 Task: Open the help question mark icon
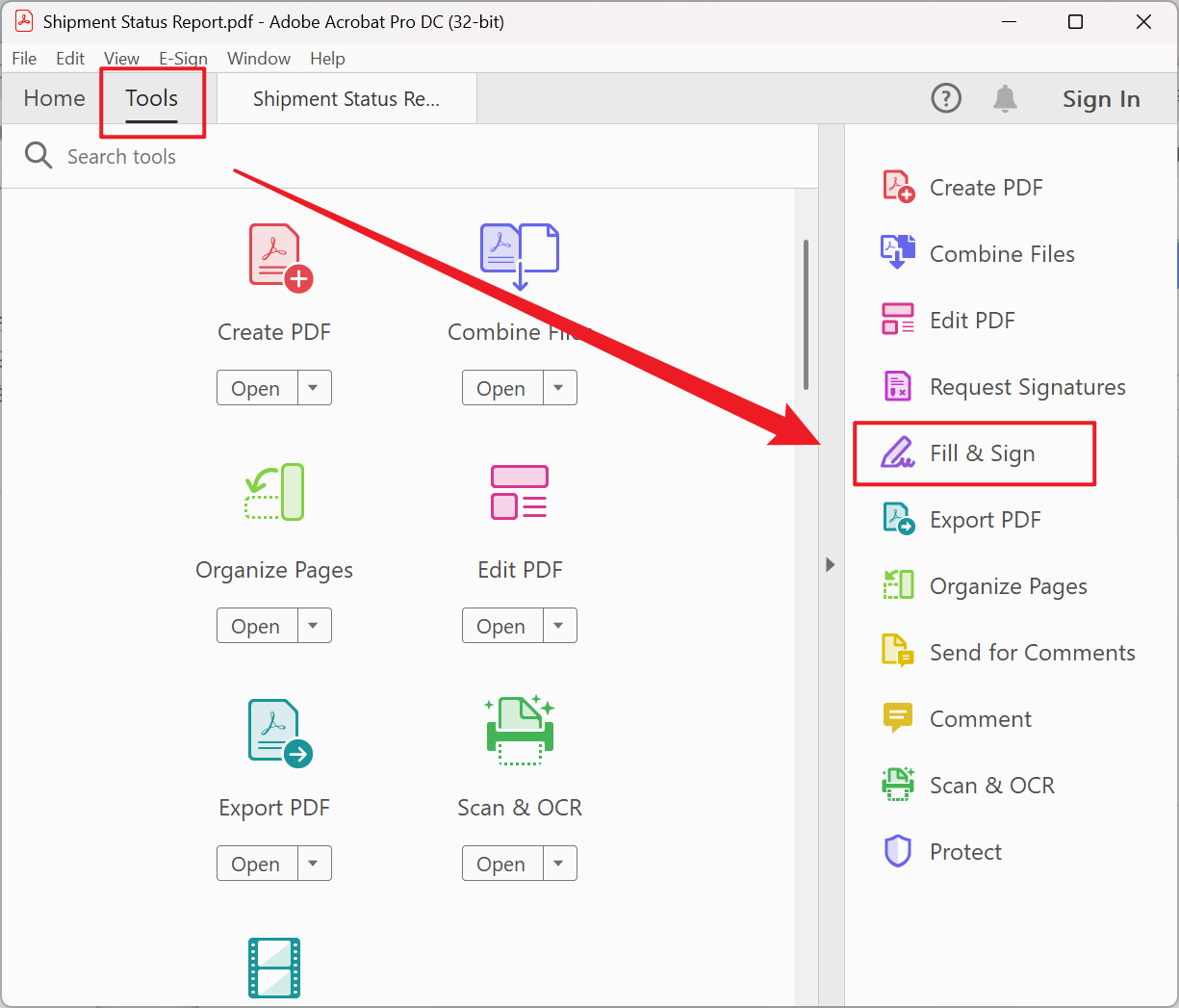coord(946,98)
